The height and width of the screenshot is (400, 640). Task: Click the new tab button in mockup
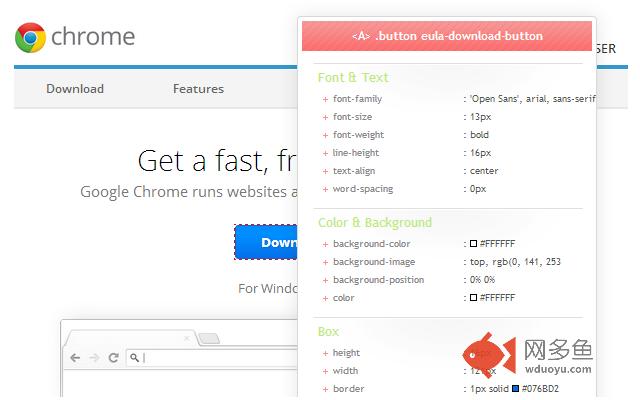tap(209, 338)
